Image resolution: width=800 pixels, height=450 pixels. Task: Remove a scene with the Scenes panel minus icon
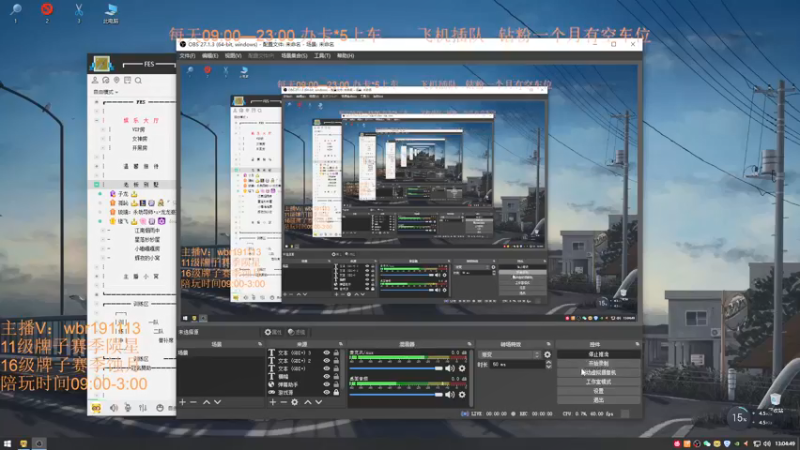point(193,402)
